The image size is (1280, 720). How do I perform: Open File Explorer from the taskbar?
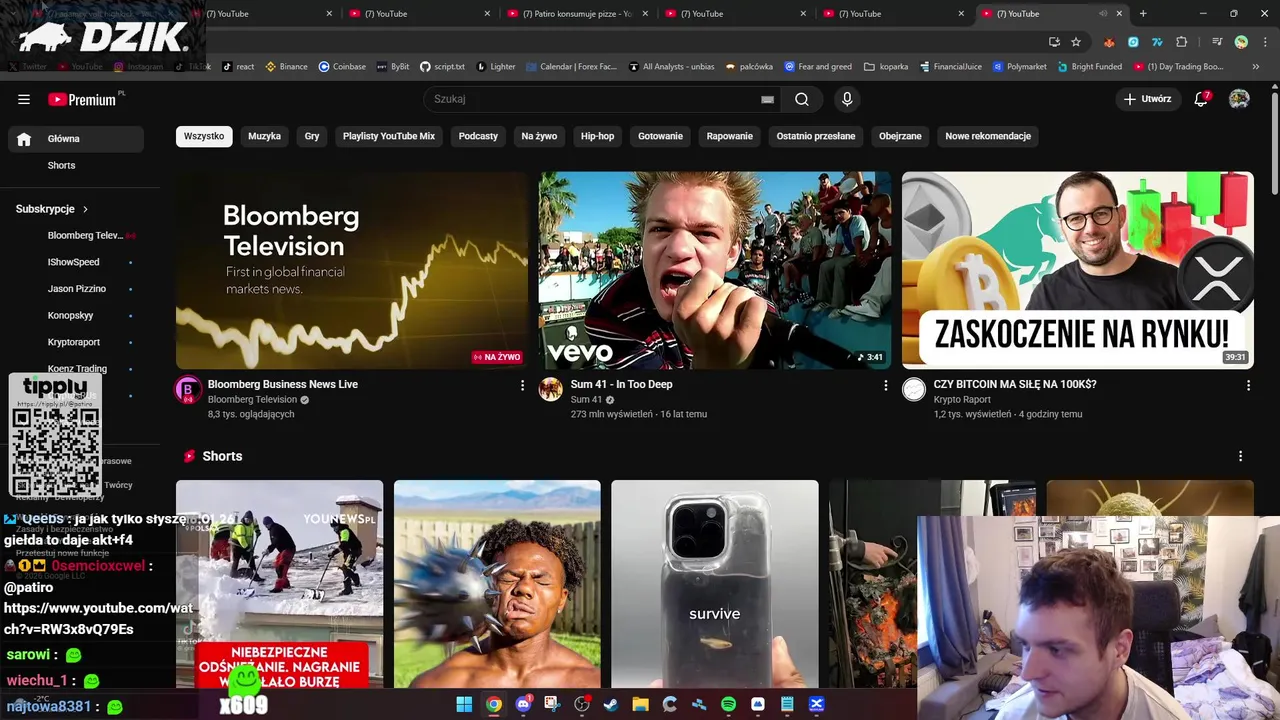640,704
